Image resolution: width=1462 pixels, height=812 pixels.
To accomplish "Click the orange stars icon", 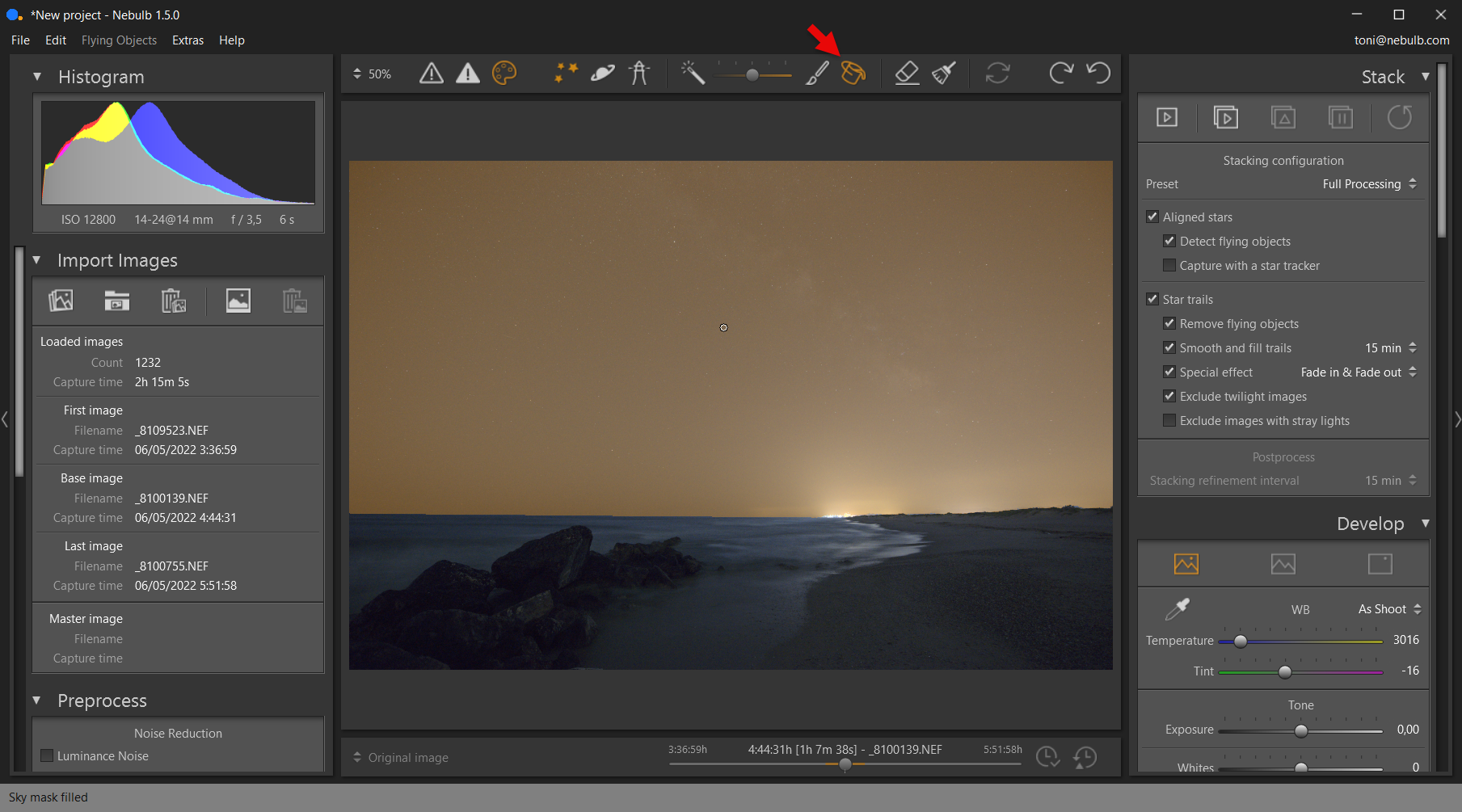I will click(x=566, y=74).
